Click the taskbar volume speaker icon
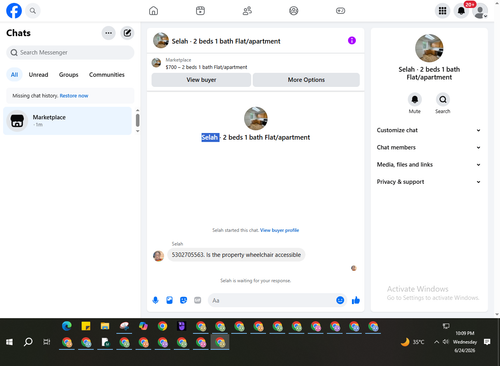500x366 pixels. [446, 342]
